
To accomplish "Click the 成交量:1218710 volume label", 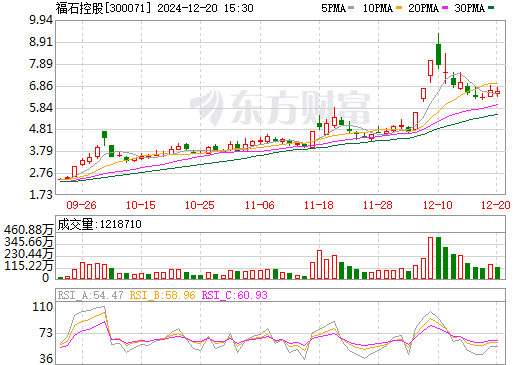I will [99, 224].
